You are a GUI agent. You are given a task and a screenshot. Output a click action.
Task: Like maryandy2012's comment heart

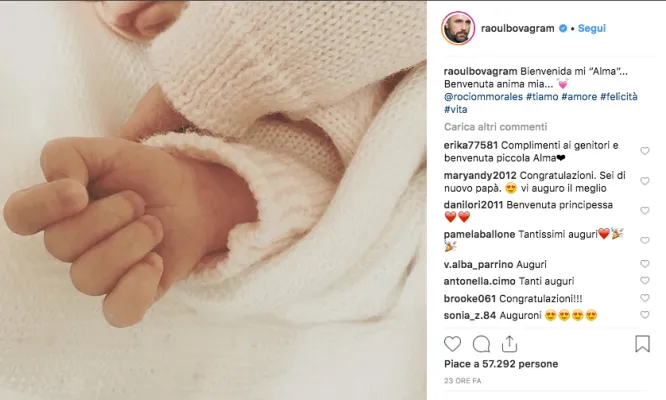645,181
